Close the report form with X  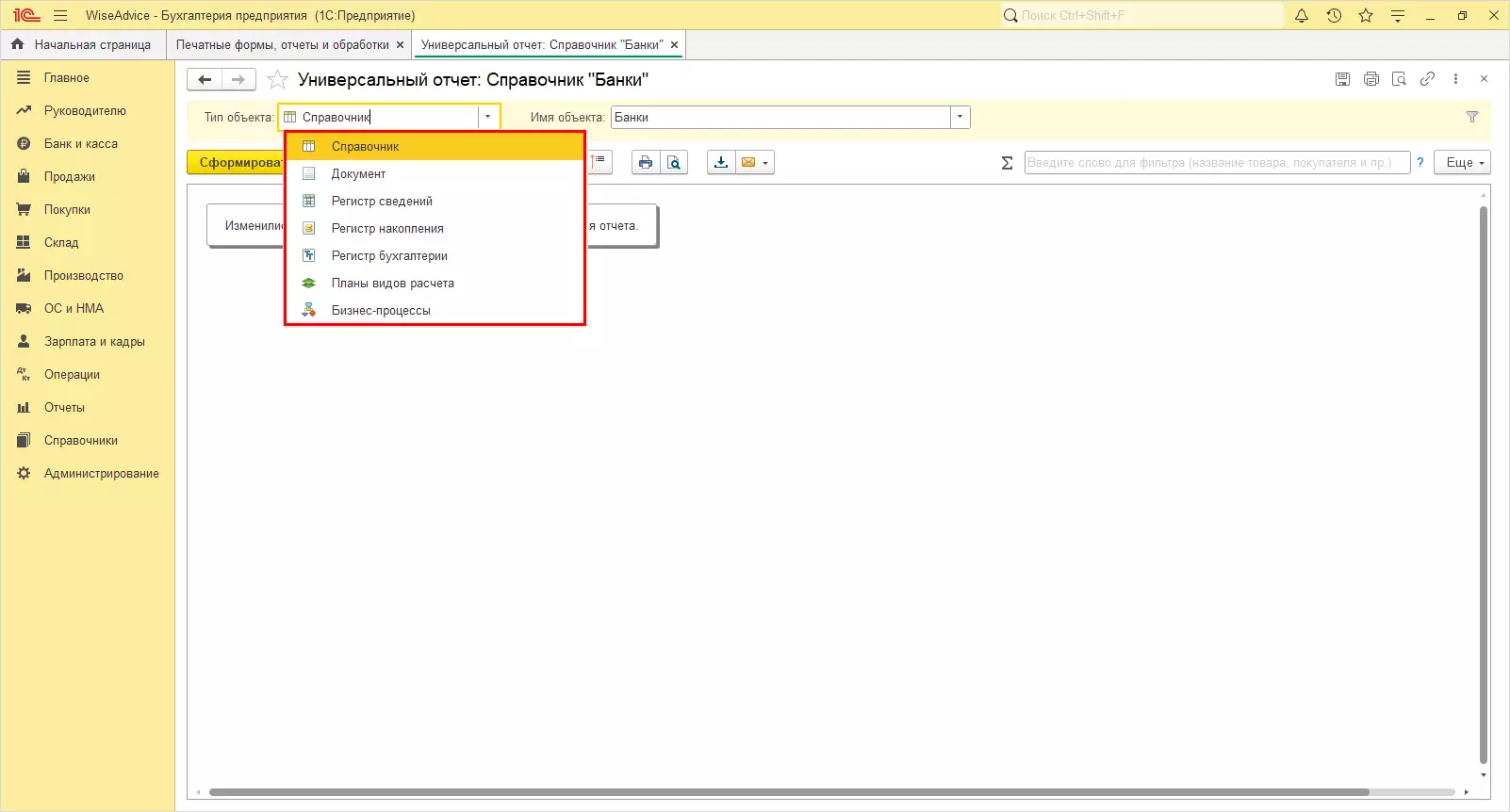(x=1484, y=79)
